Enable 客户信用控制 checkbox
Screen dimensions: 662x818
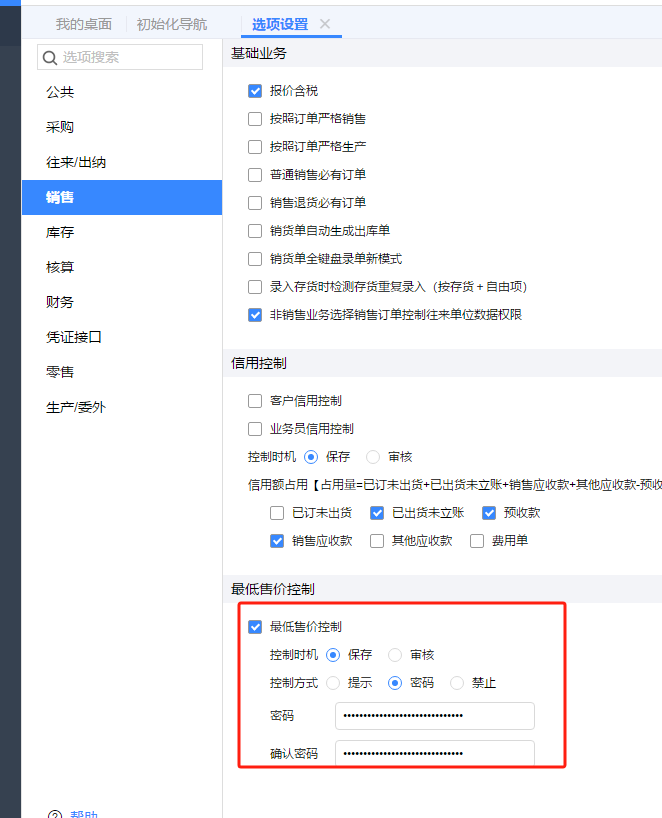pyautogui.click(x=255, y=401)
